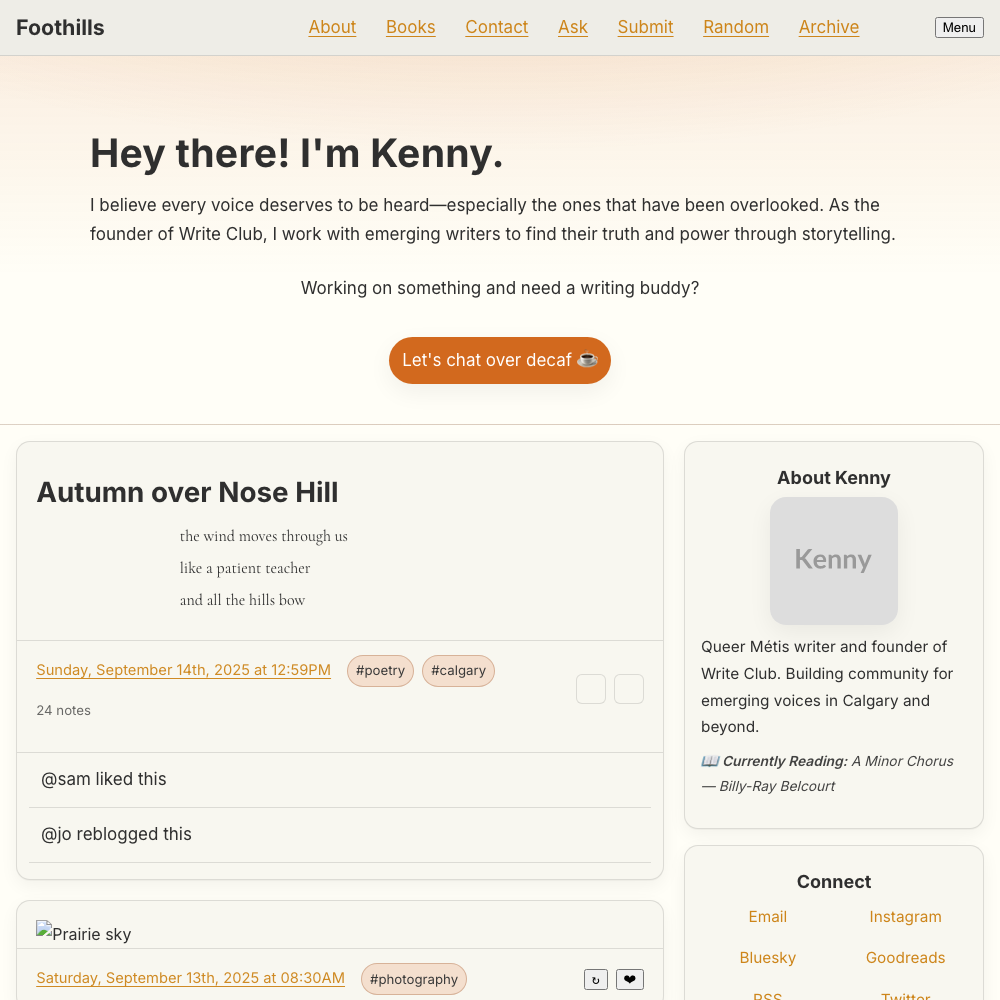This screenshot has width=1000, height=1000.
Task: Open the #photography tag
Action: tap(413, 979)
